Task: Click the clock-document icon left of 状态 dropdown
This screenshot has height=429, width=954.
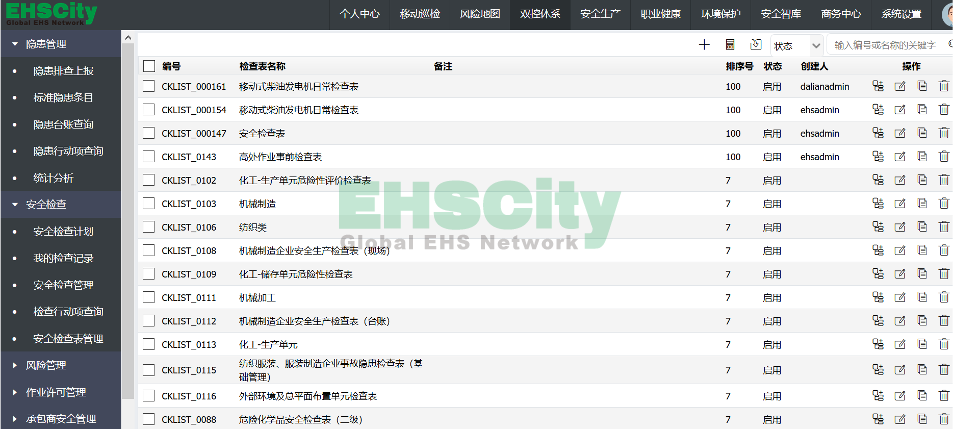Action: [x=756, y=44]
